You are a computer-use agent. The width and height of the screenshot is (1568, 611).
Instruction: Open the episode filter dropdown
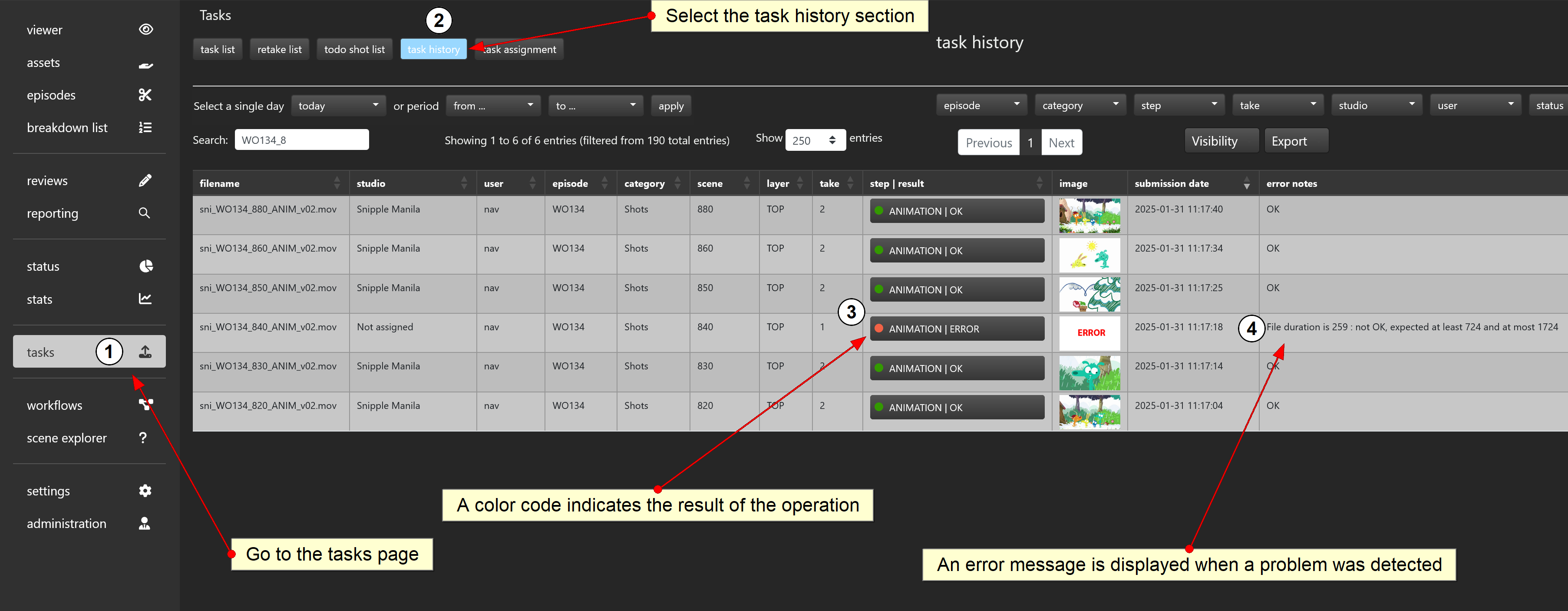(x=980, y=105)
